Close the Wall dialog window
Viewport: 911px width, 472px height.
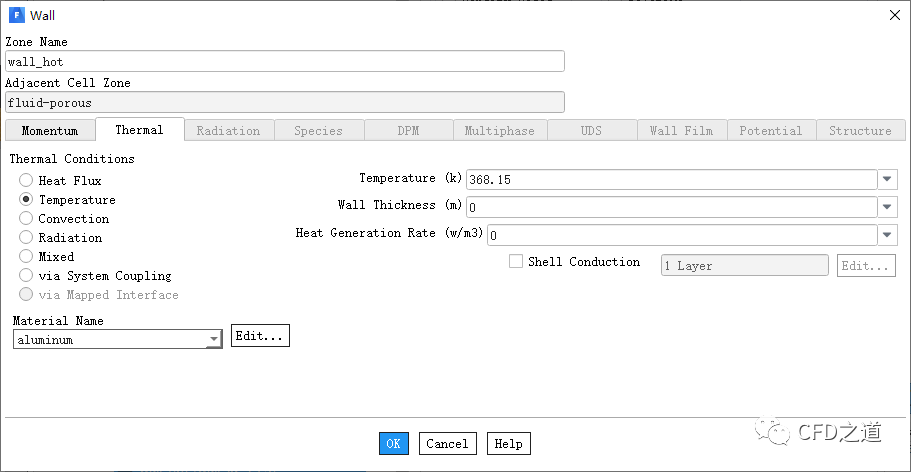(893, 15)
